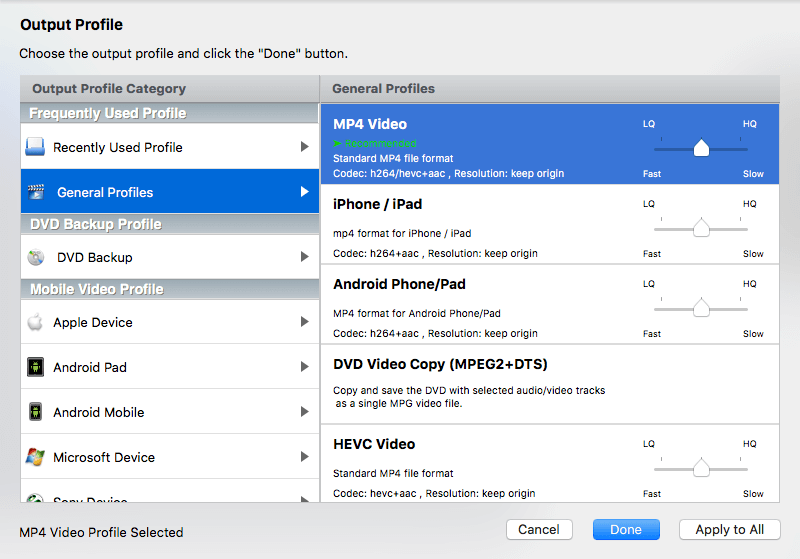Adjust the MP4 Video quality slider
Screen dimensions: 800x559
[x=701, y=148]
